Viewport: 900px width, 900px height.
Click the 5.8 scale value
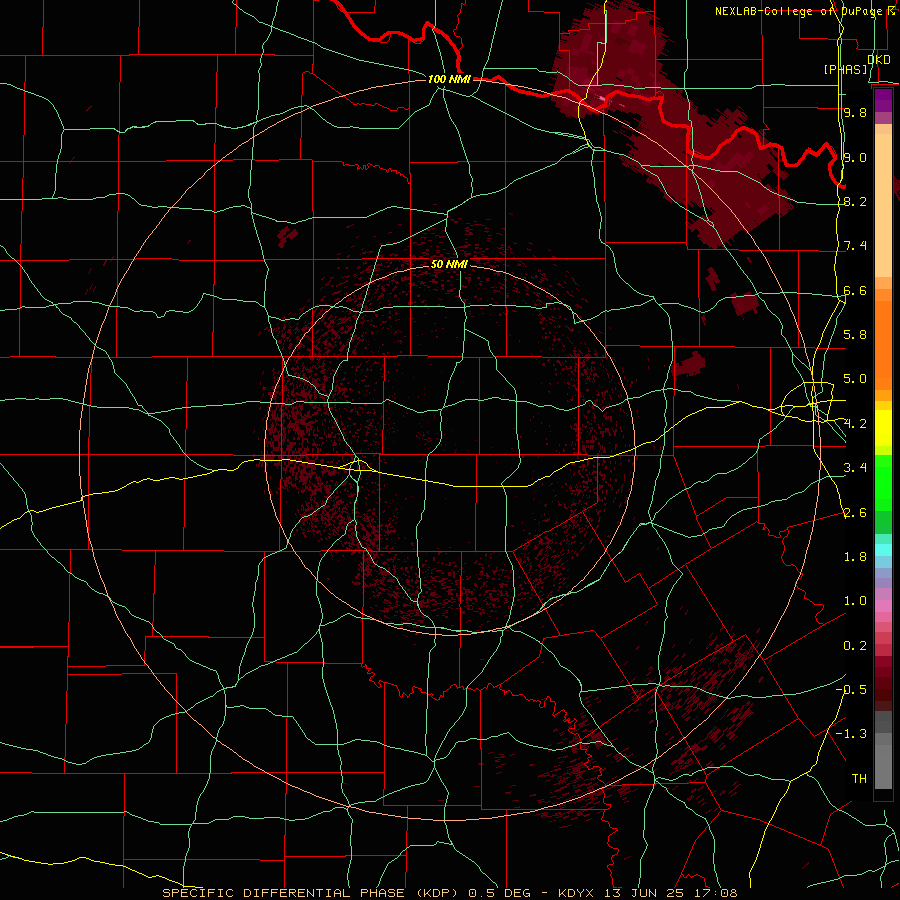tap(855, 334)
